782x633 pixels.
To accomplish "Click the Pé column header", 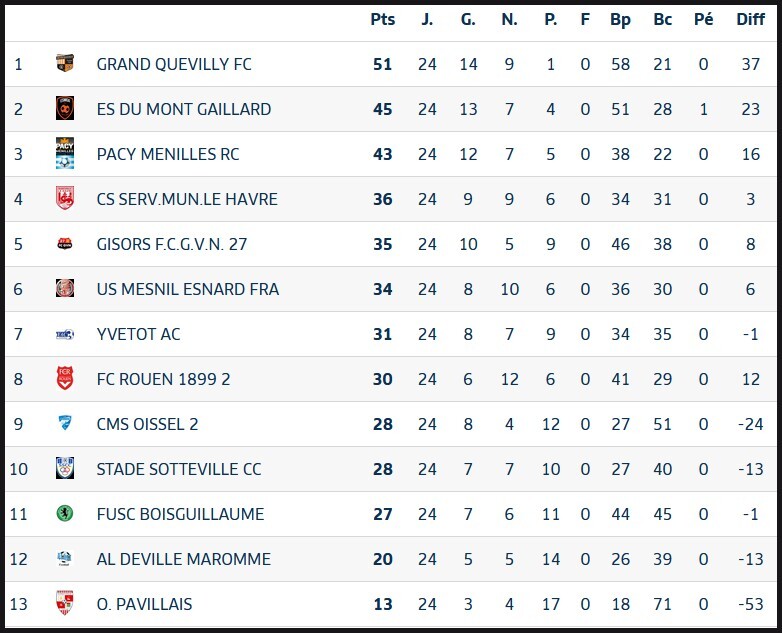I will (703, 19).
